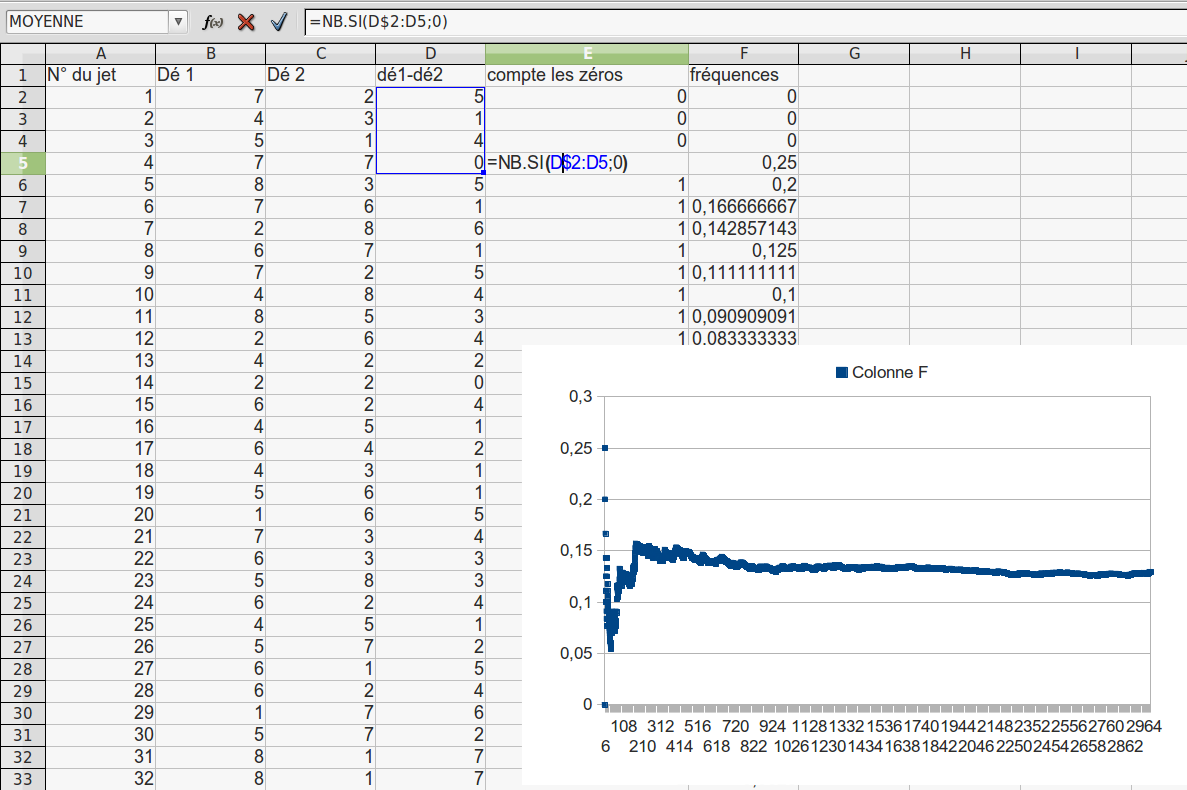The image size is (1187, 790).
Task: Expand the MOYENNE name box dropdown
Action: click(178, 21)
